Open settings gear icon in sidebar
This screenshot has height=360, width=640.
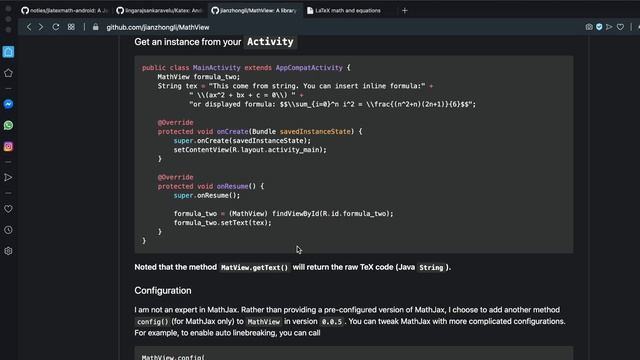(x=8, y=251)
